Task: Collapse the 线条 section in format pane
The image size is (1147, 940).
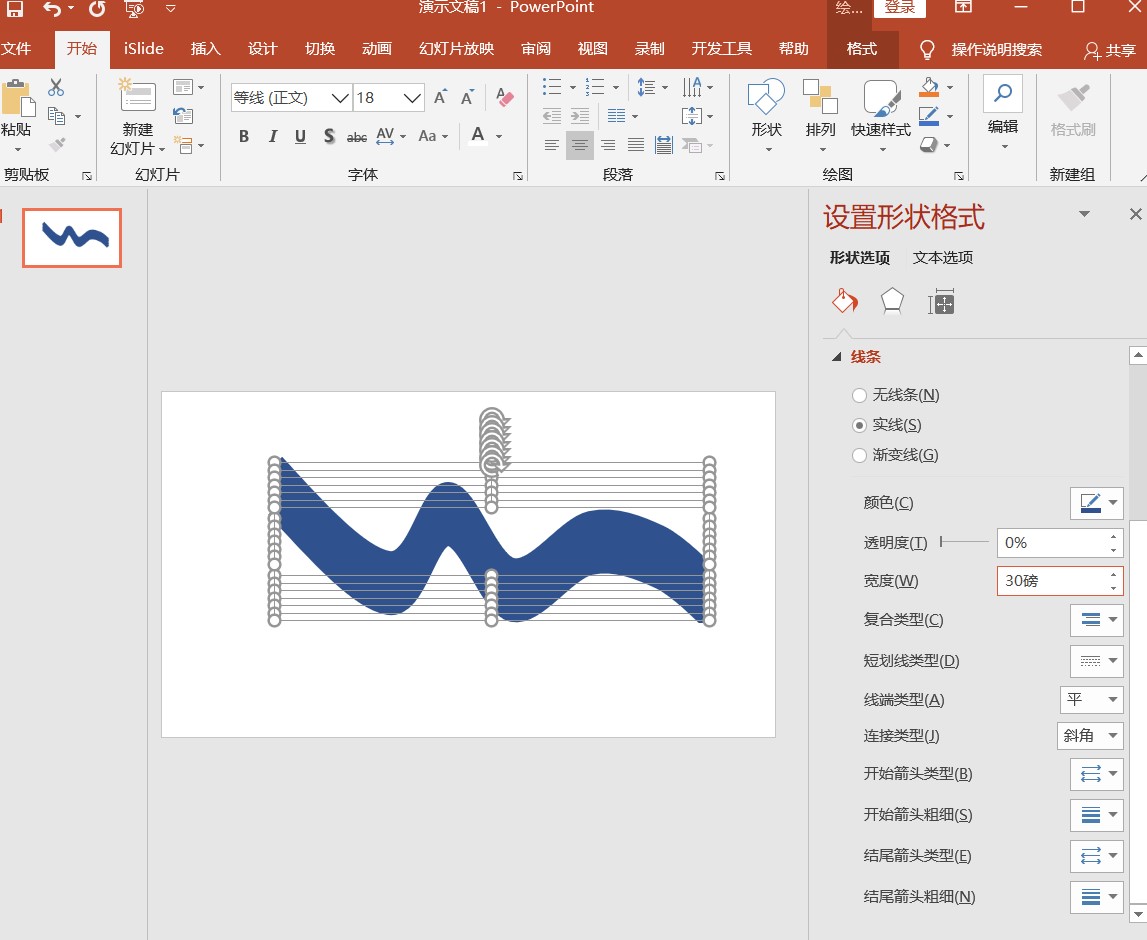Action: pyautogui.click(x=837, y=357)
